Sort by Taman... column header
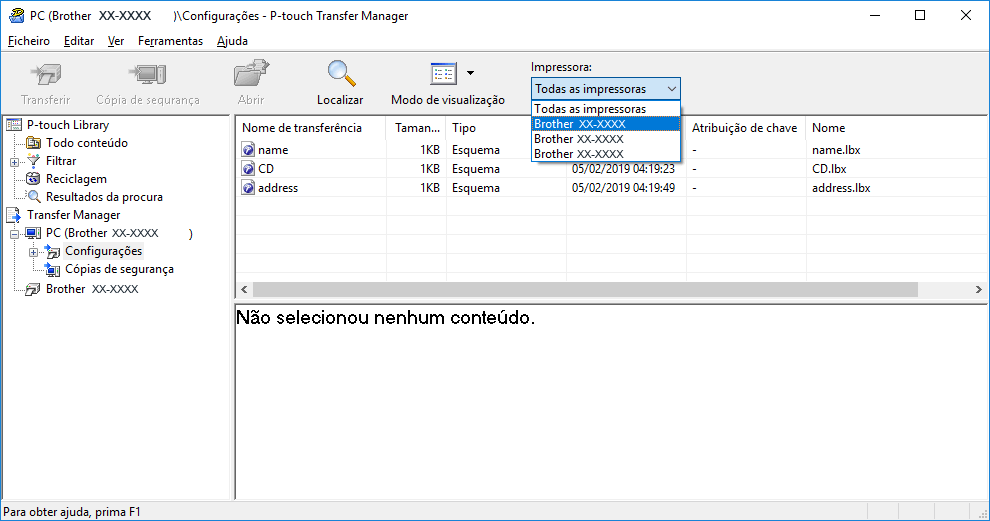The image size is (990, 521). [417, 128]
